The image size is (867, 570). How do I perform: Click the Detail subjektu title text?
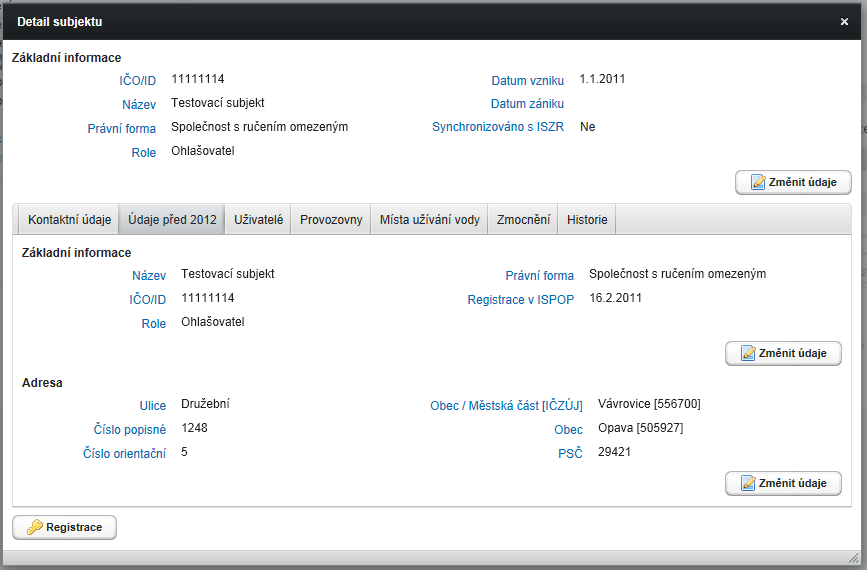[x=59, y=22]
